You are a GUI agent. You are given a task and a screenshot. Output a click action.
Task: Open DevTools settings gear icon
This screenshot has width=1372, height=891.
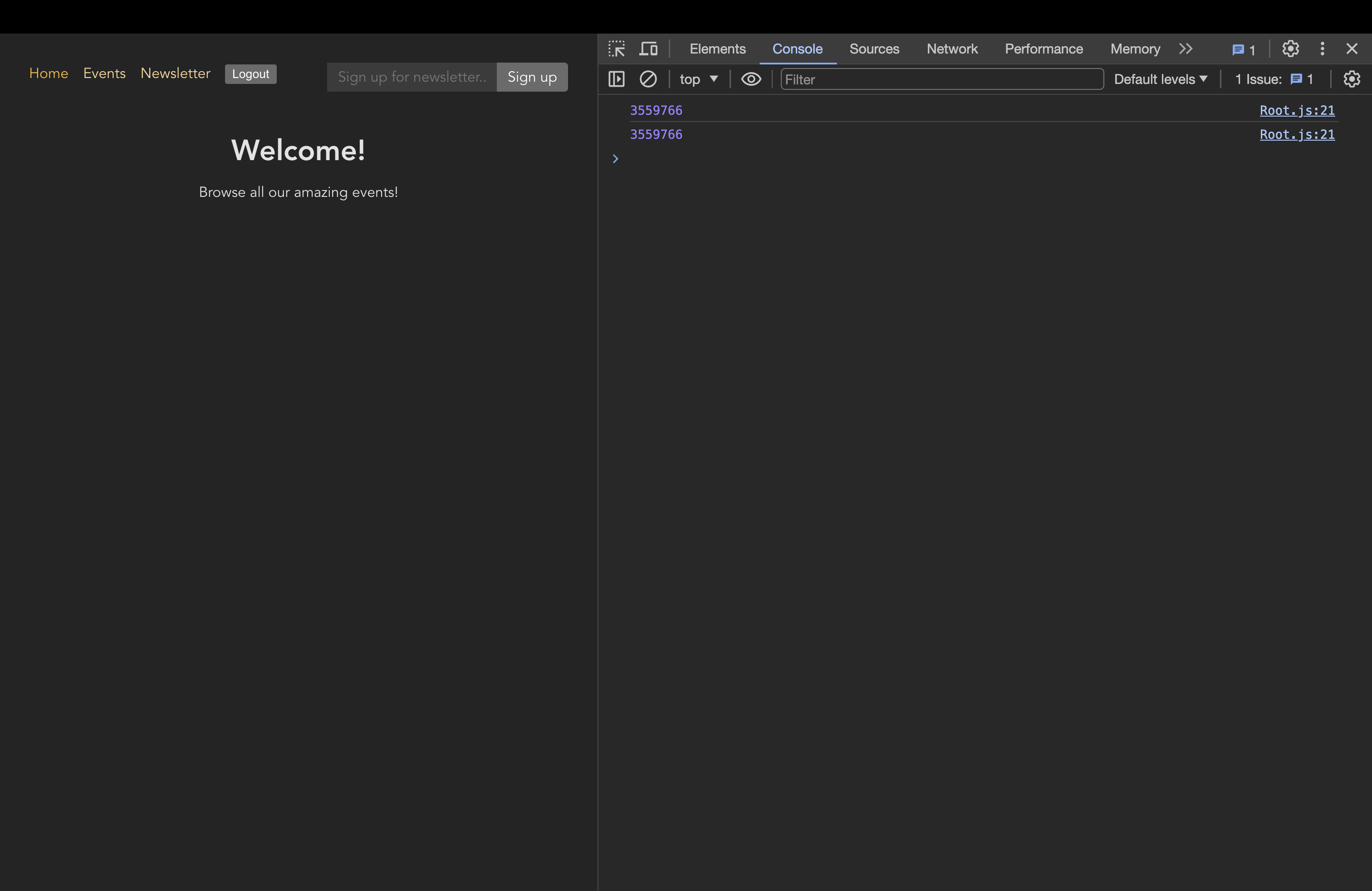click(x=1290, y=49)
